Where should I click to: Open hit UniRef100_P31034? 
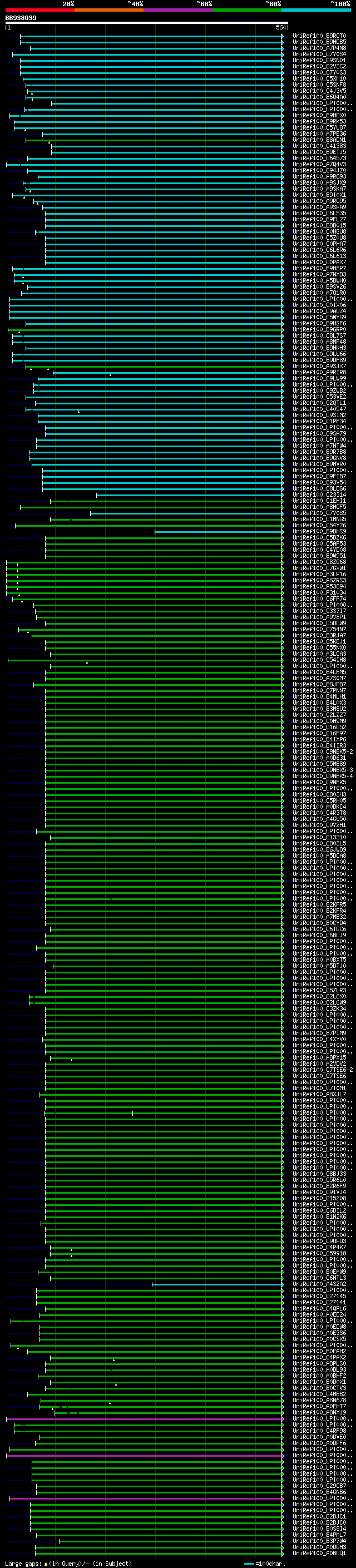(319, 592)
